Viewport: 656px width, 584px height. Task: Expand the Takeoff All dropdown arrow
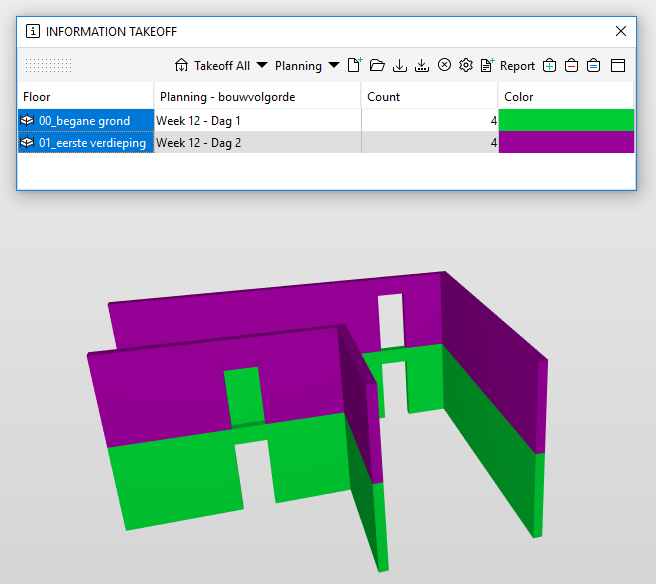coord(262,66)
